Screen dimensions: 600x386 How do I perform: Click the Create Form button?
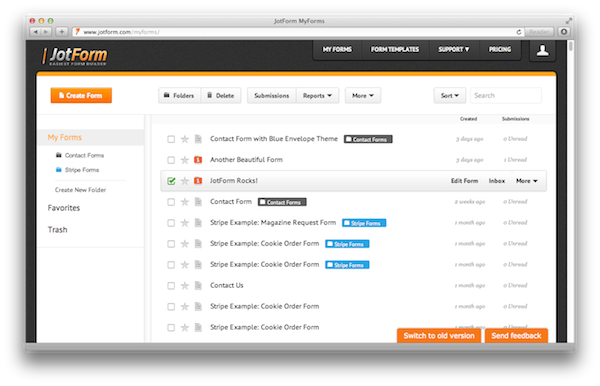click(x=81, y=95)
